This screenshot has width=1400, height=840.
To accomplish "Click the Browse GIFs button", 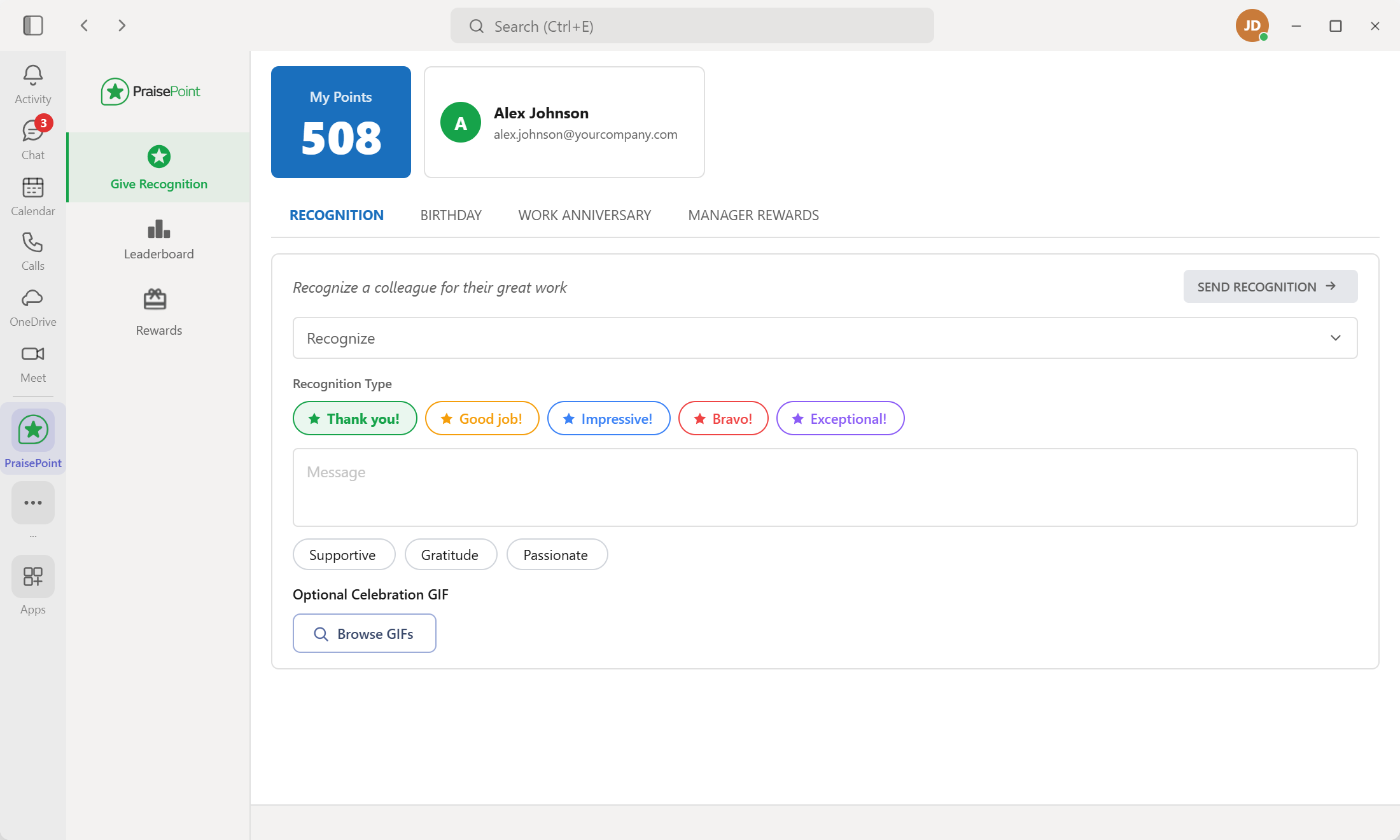I will pyautogui.click(x=365, y=633).
